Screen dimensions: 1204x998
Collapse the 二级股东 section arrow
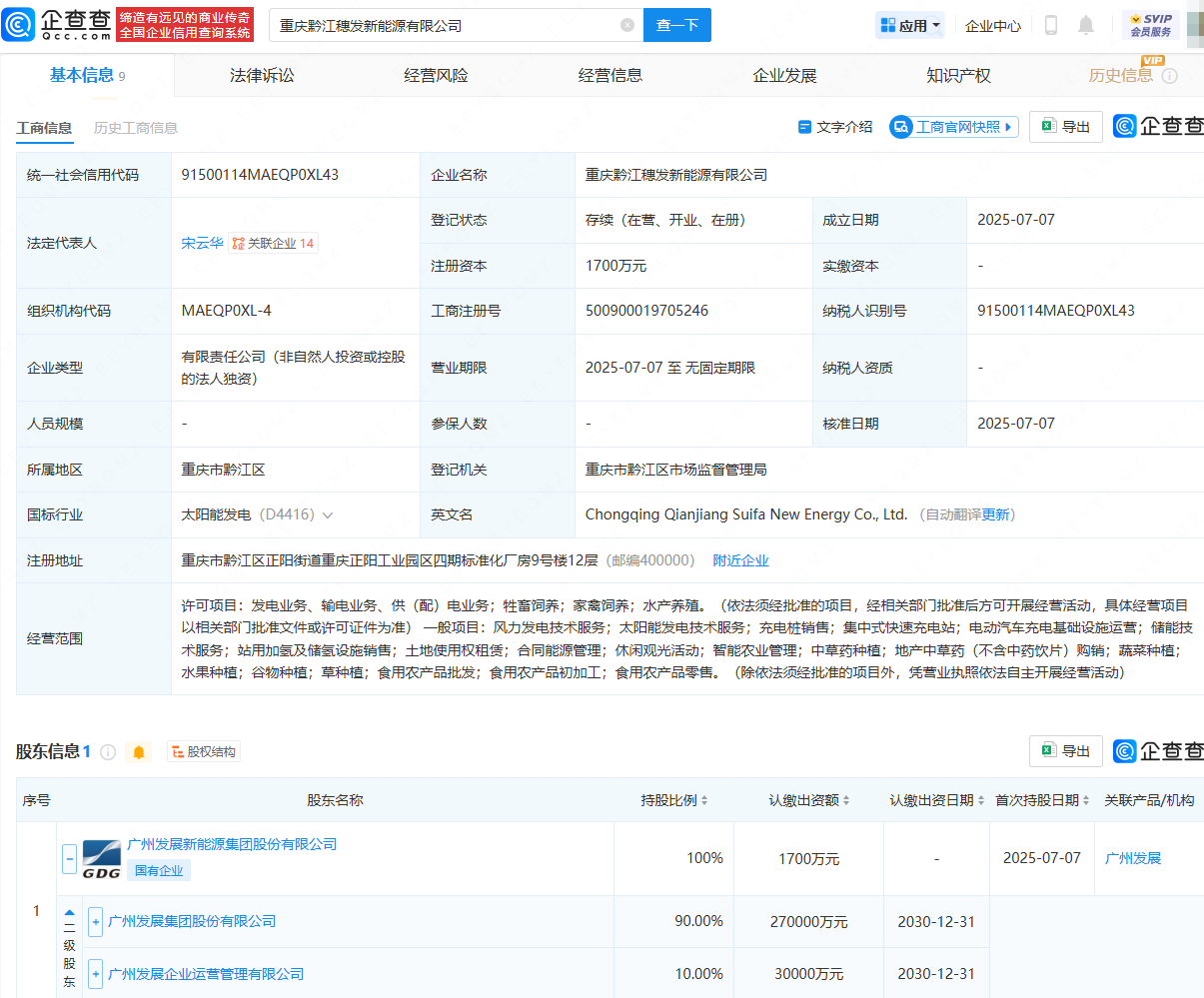(70, 912)
